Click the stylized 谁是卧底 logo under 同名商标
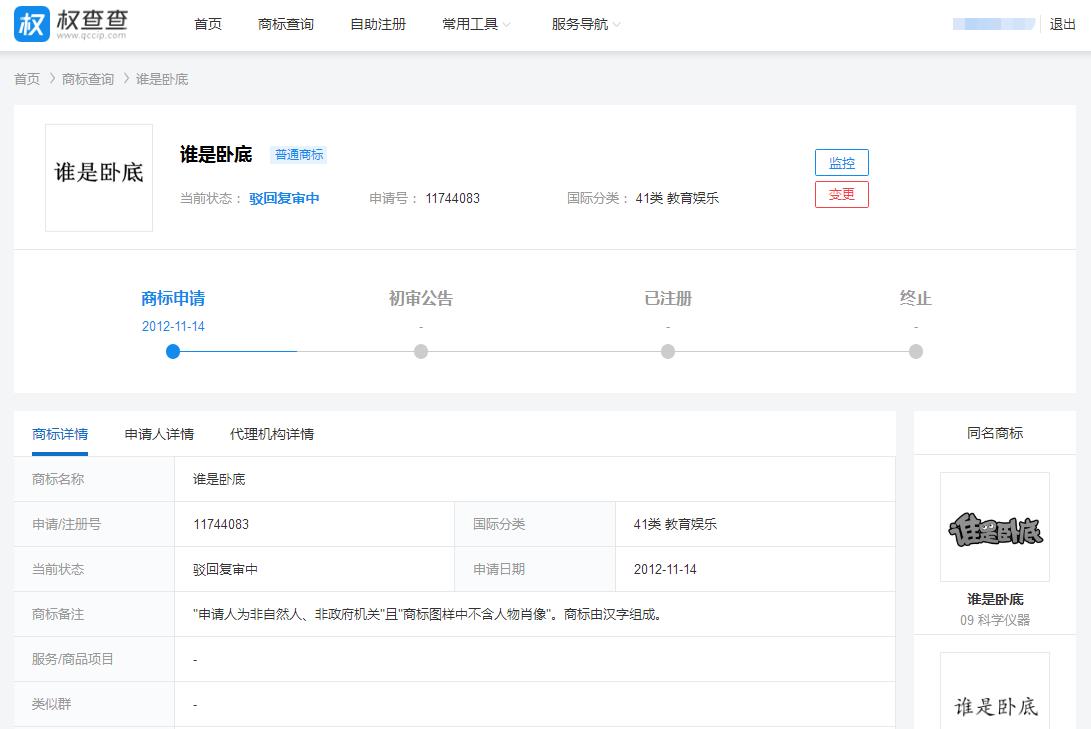 993,527
